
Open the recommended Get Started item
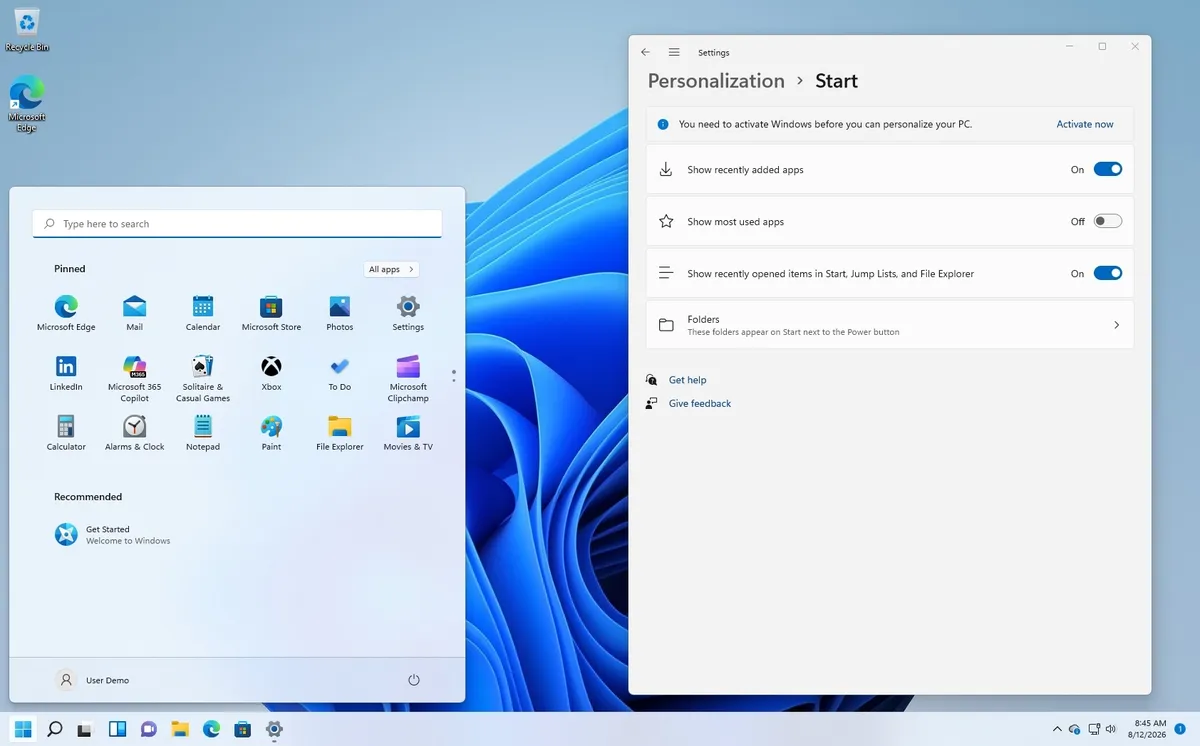click(x=113, y=535)
